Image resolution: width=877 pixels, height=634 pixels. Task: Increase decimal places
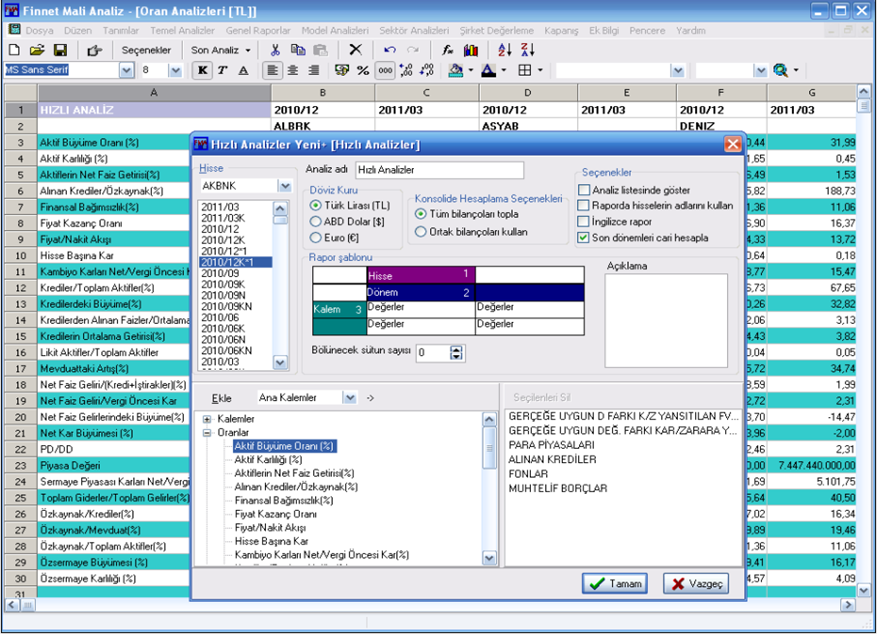point(406,70)
